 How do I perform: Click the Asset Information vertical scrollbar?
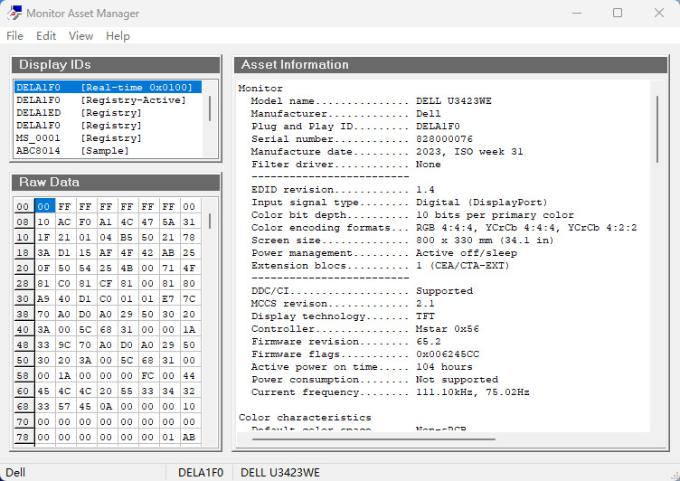click(x=658, y=130)
